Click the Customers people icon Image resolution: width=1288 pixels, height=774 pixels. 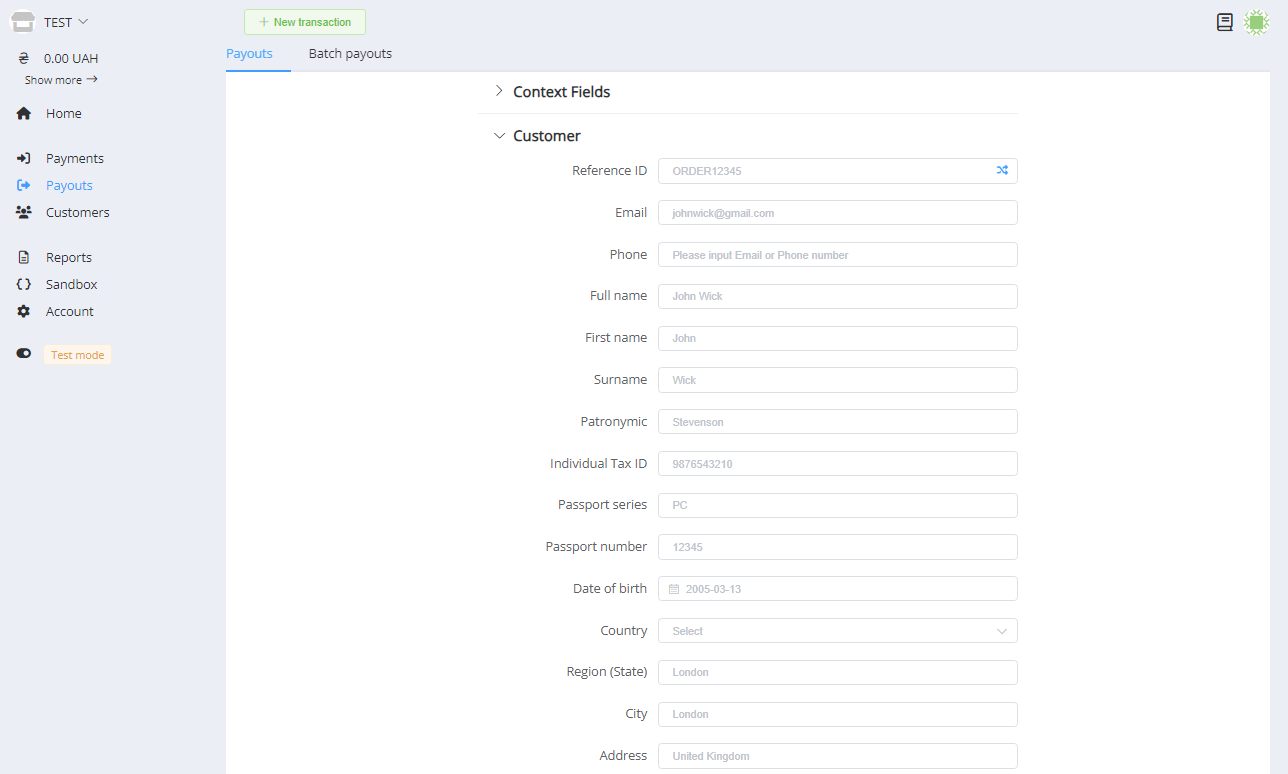tap(24, 212)
